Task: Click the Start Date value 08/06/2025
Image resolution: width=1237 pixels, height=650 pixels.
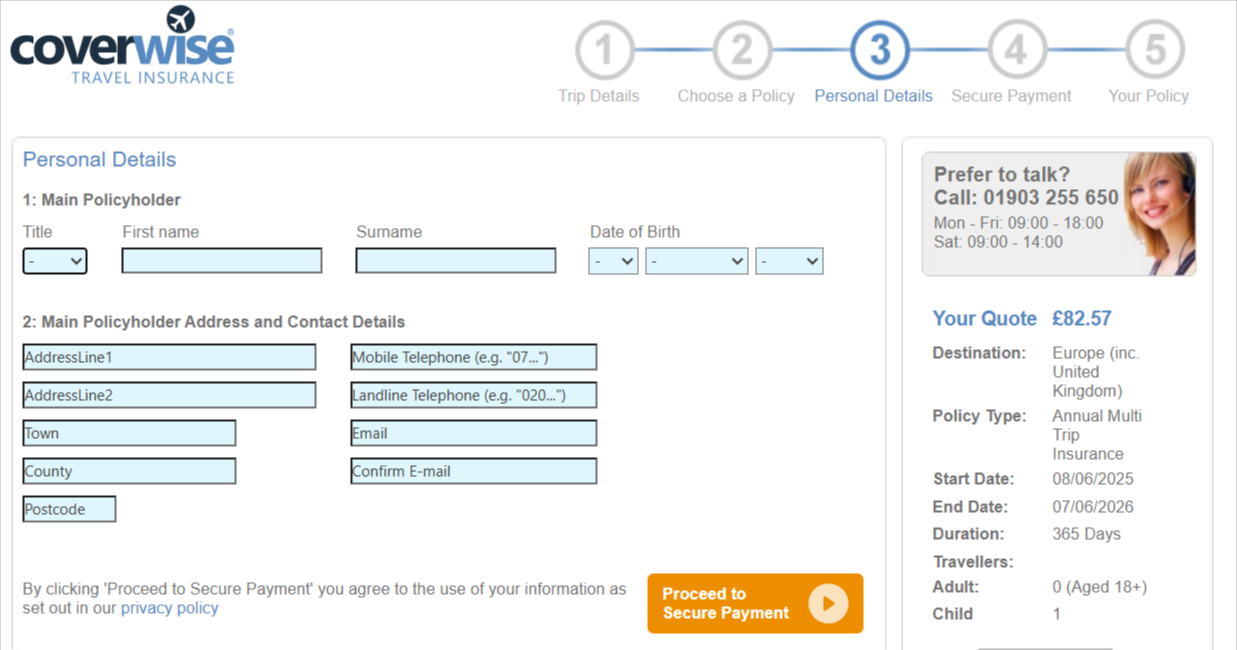Action: point(1093,479)
